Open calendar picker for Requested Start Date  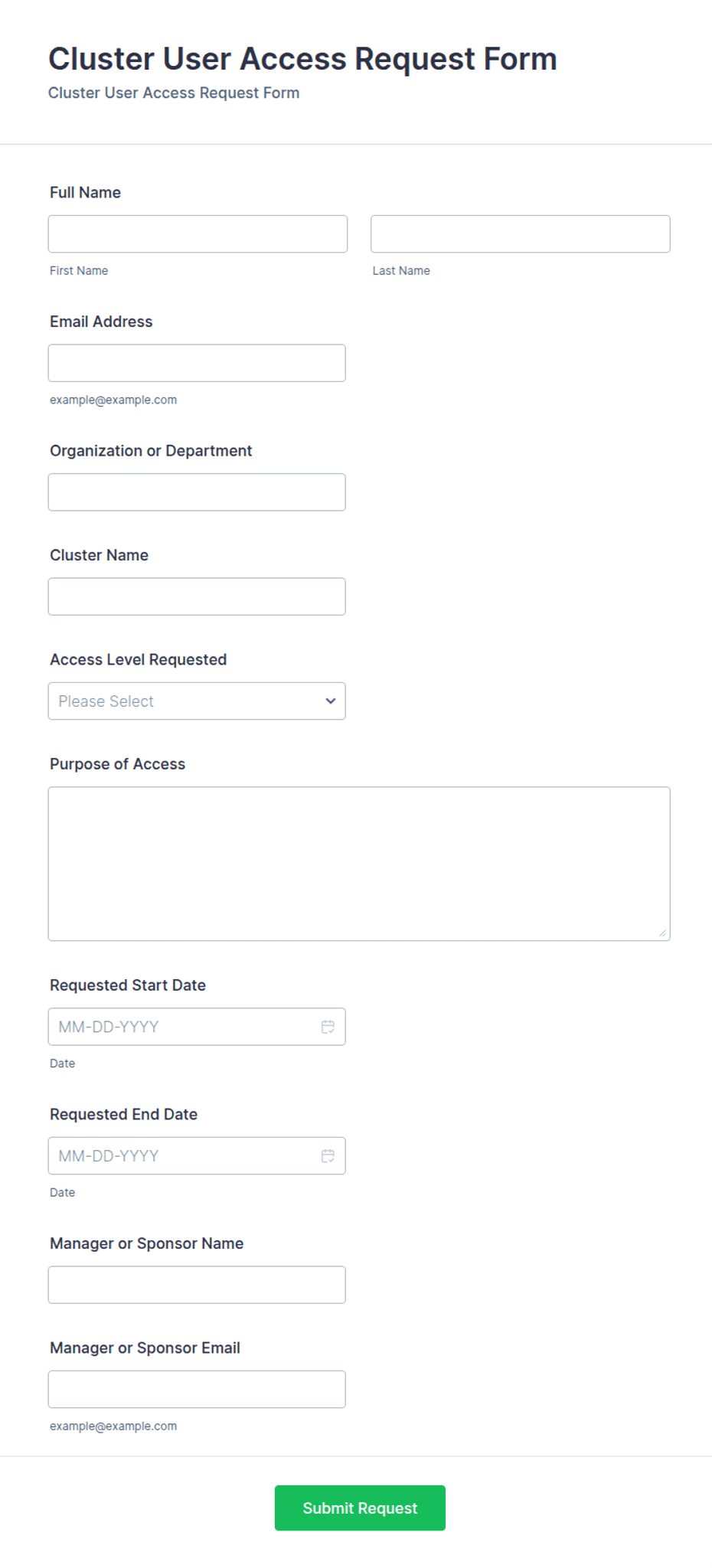point(328,1027)
